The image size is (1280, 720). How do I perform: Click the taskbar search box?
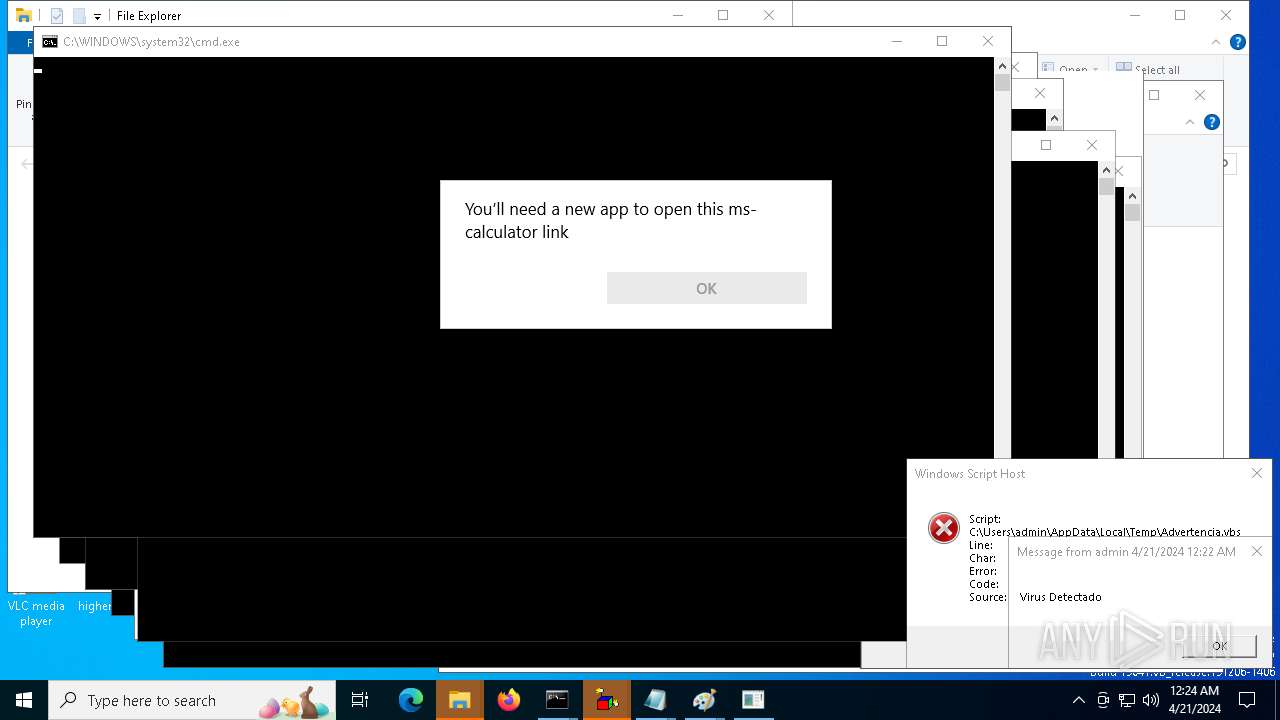coord(193,700)
